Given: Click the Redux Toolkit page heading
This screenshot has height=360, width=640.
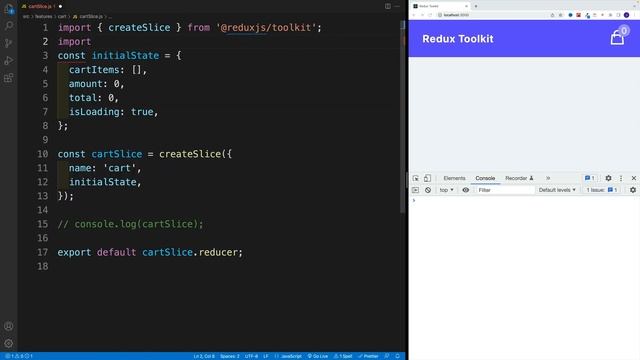Looking at the screenshot, I should pyautogui.click(x=458, y=39).
